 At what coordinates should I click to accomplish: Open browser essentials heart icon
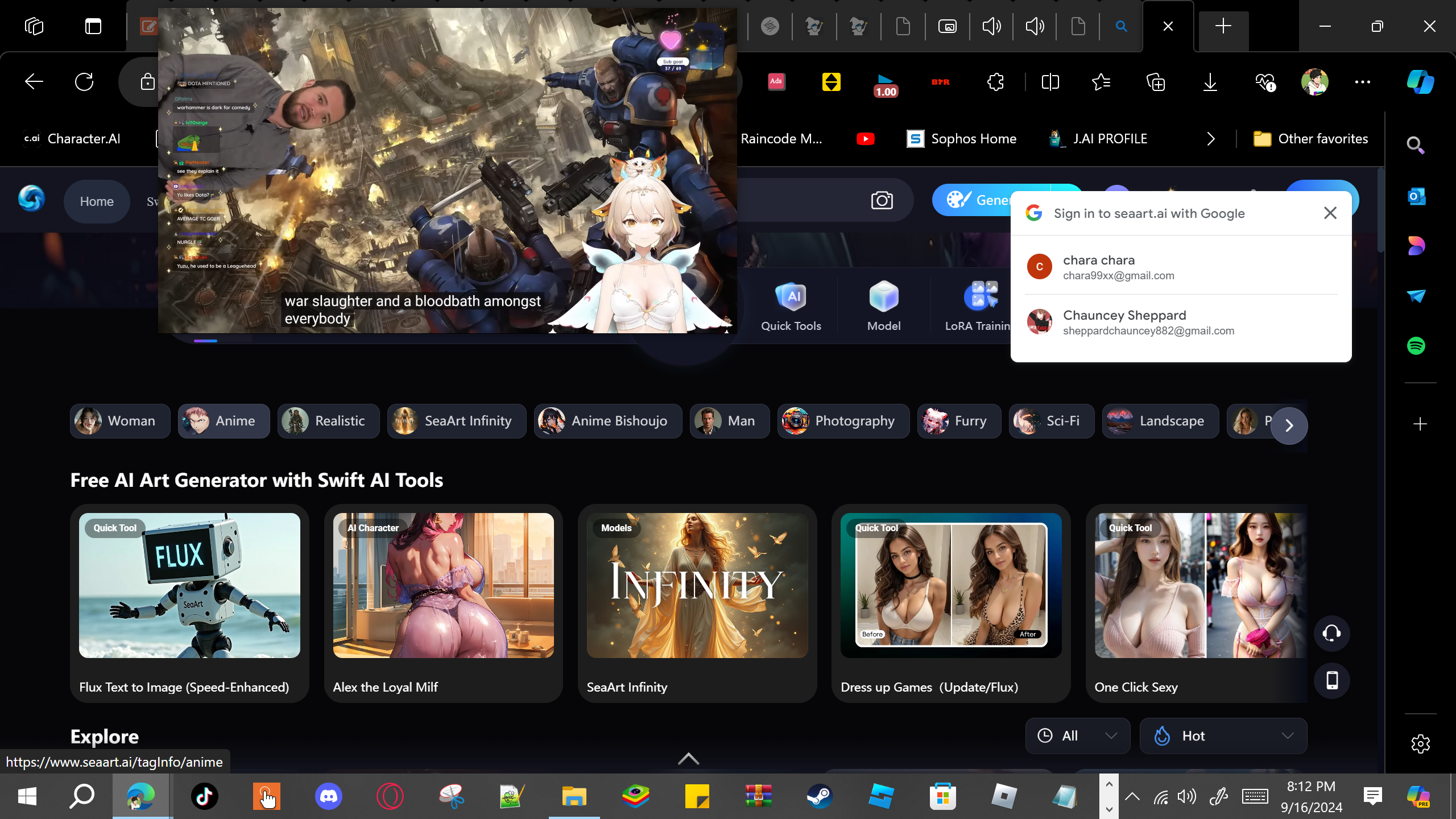tap(1265, 82)
